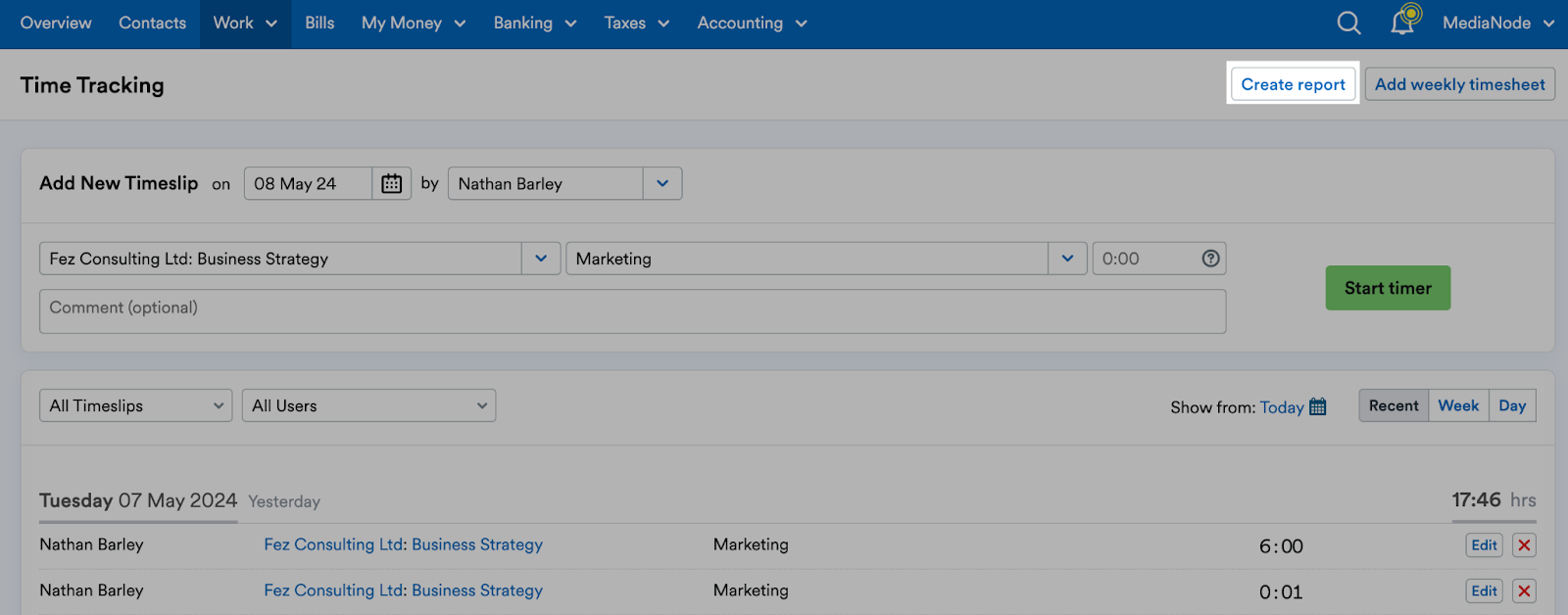The width and height of the screenshot is (1568, 615).
Task: Click the Time Tracking page title
Action: (x=92, y=85)
